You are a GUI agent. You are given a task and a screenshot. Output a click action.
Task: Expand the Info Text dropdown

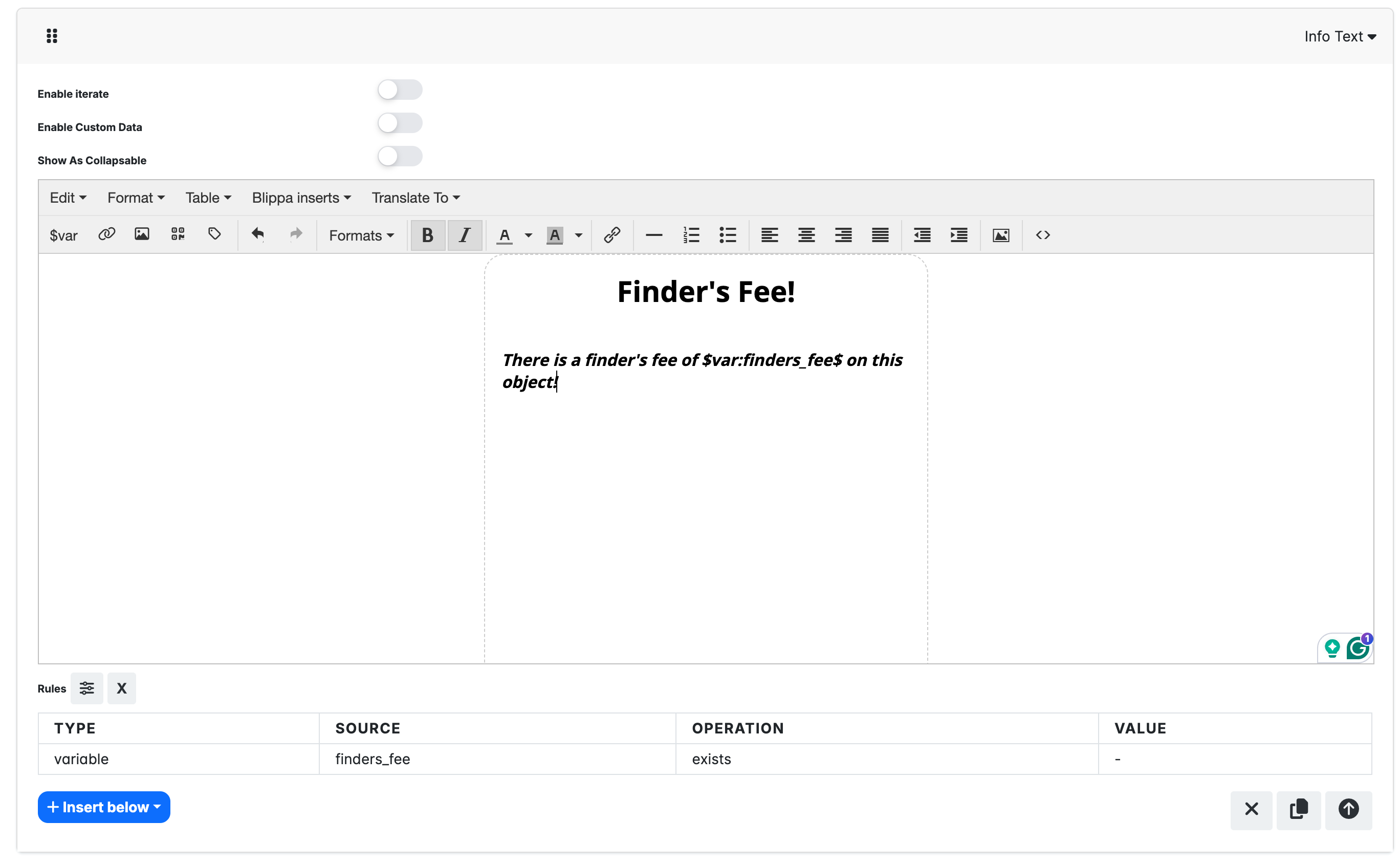[x=1340, y=37]
